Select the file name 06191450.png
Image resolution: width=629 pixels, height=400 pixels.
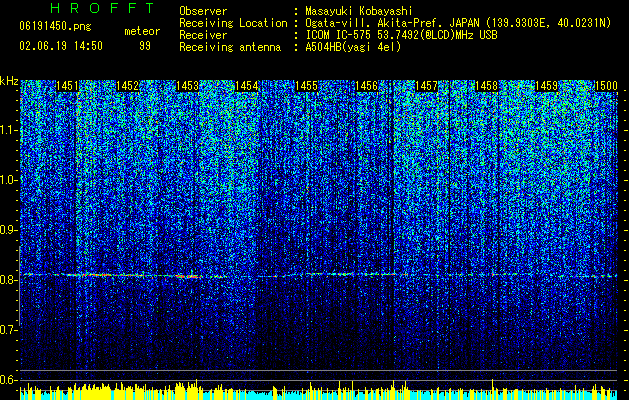[x=55, y=27]
